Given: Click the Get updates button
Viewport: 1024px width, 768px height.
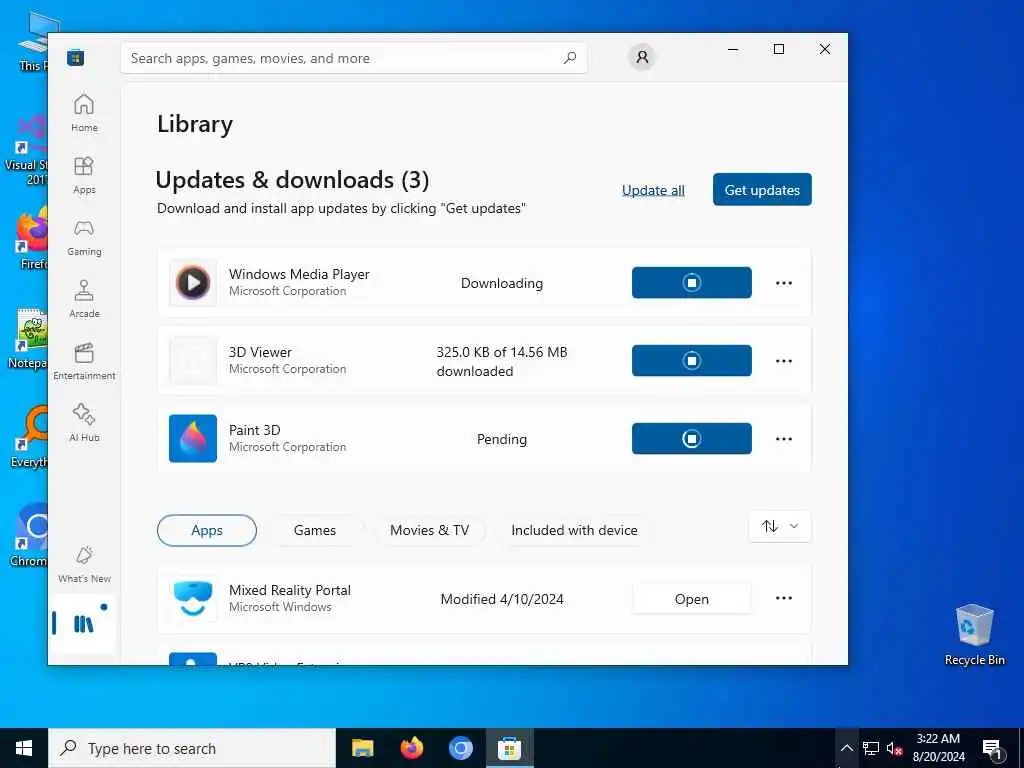Looking at the screenshot, I should click(x=762, y=189).
